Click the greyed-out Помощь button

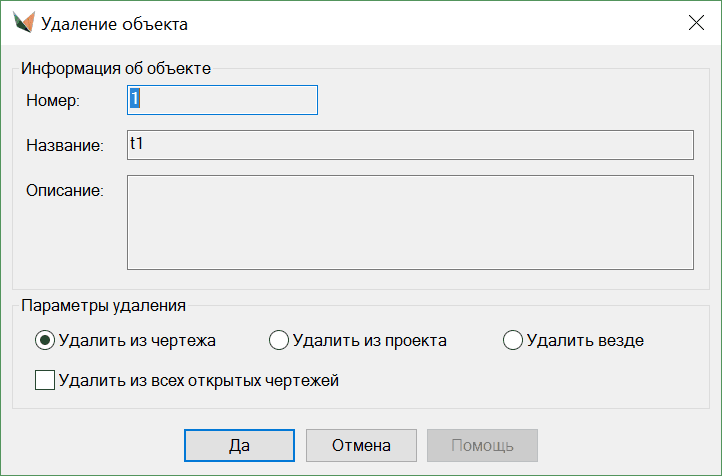482,445
